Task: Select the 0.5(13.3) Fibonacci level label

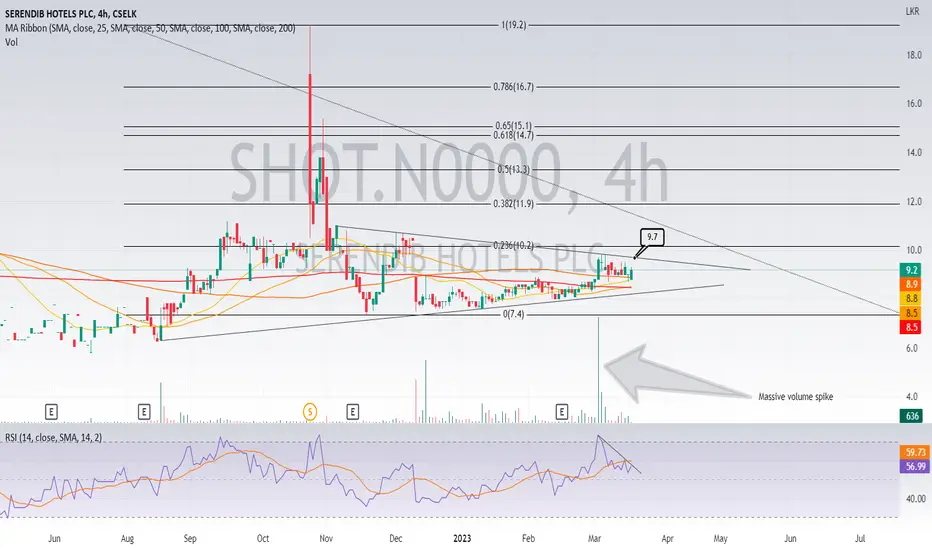Action: [x=514, y=169]
